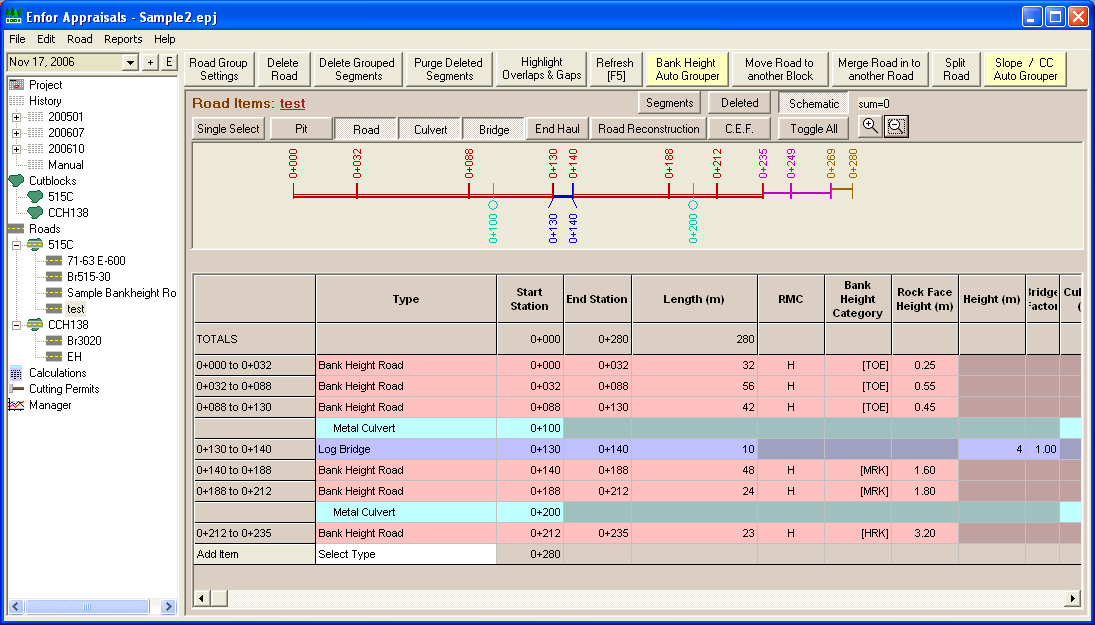Collapse the 515C roads node
Viewport: 1095px width, 625px height.
click(16, 245)
